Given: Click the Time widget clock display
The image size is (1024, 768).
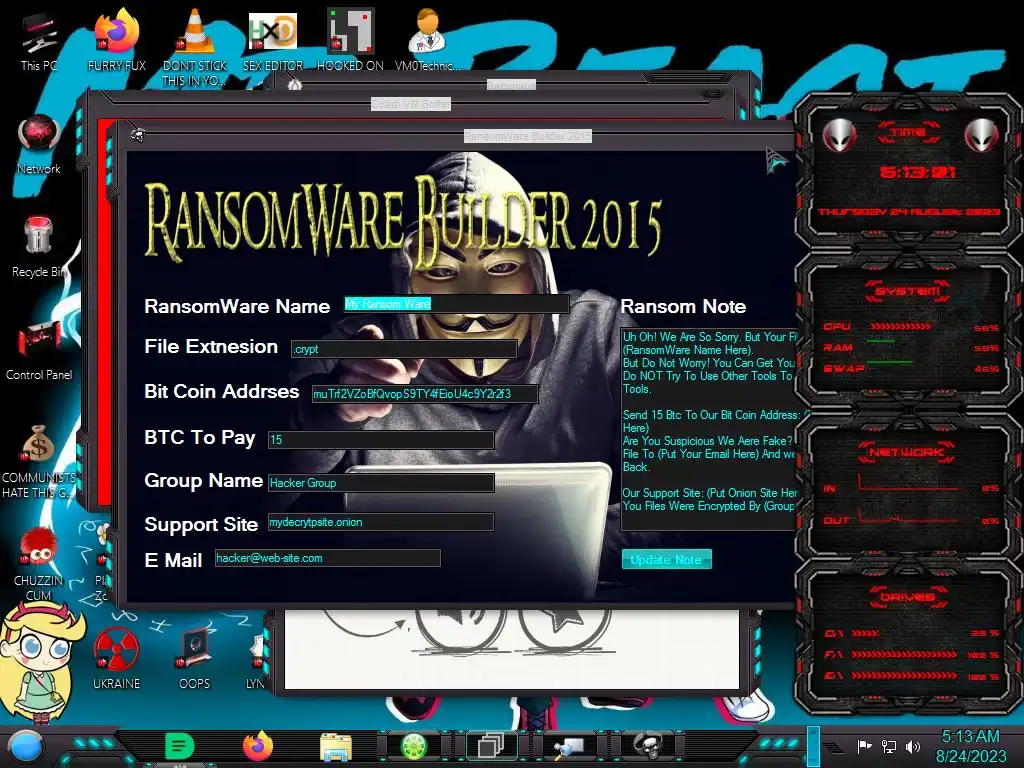Looking at the screenshot, I should 917,172.
